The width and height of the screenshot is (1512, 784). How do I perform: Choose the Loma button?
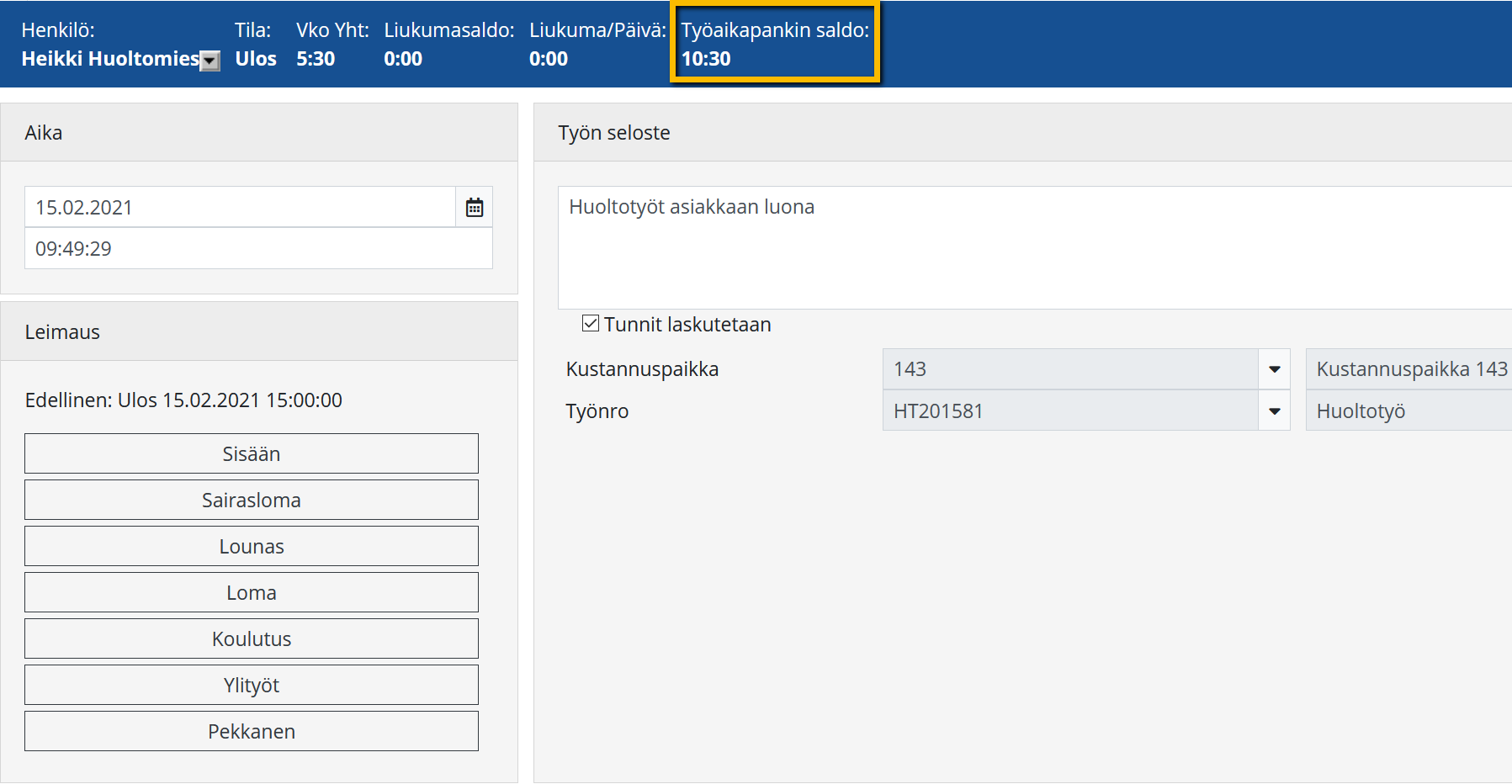pos(252,593)
